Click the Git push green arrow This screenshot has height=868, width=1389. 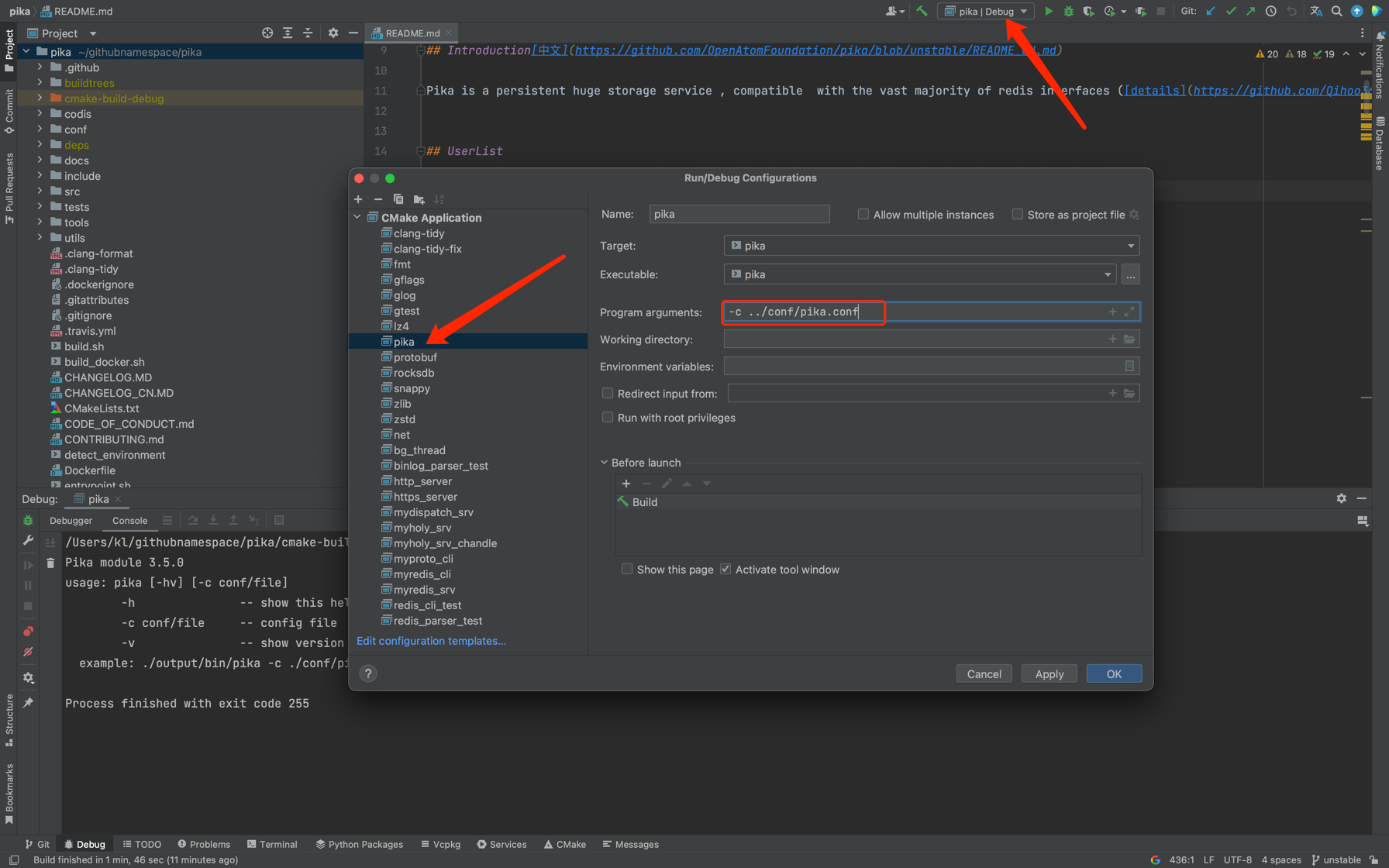(x=1250, y=11)
